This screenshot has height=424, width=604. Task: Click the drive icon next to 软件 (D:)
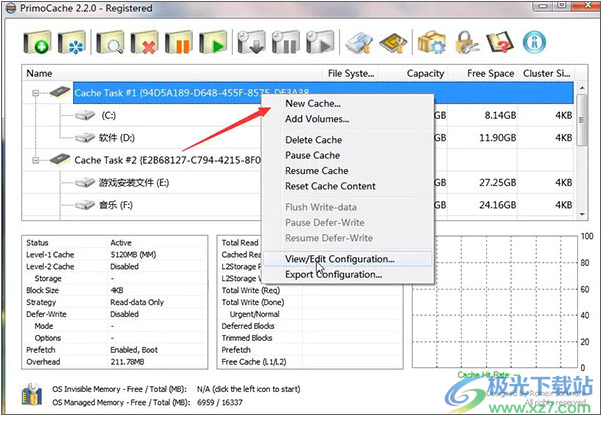[85, 137]
